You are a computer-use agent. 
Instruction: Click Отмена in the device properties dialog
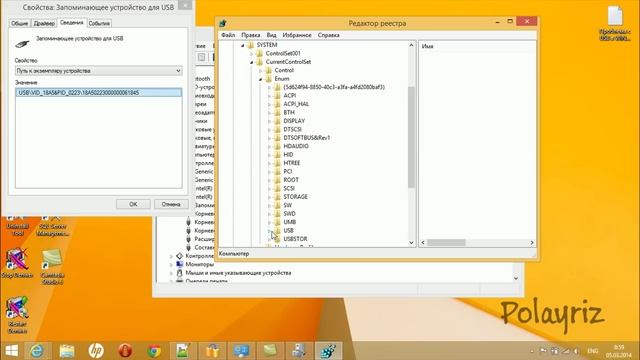point(171,204)
